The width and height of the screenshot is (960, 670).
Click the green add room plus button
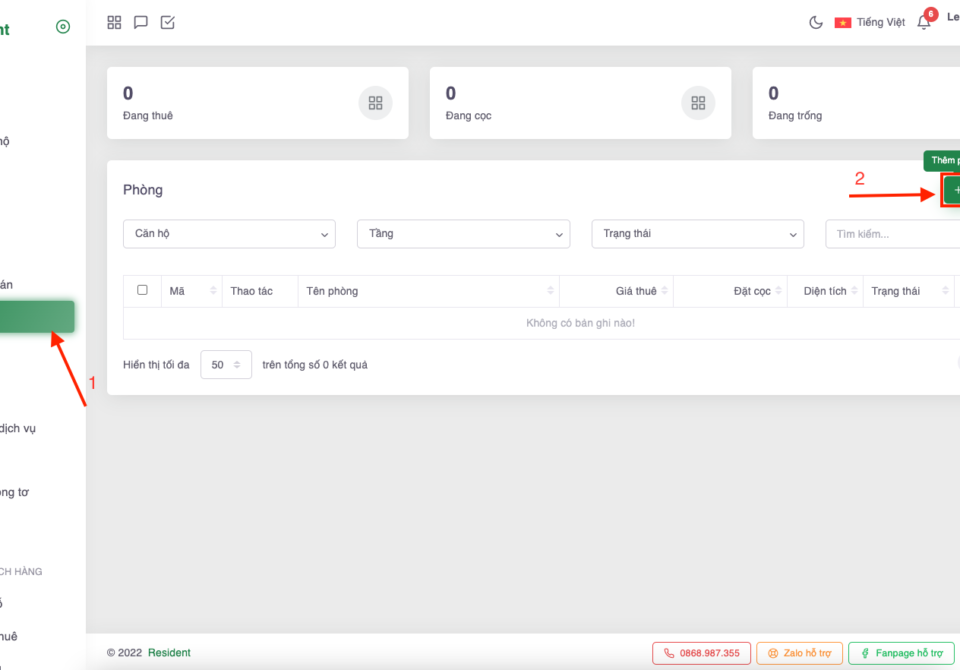click(952, 189)
